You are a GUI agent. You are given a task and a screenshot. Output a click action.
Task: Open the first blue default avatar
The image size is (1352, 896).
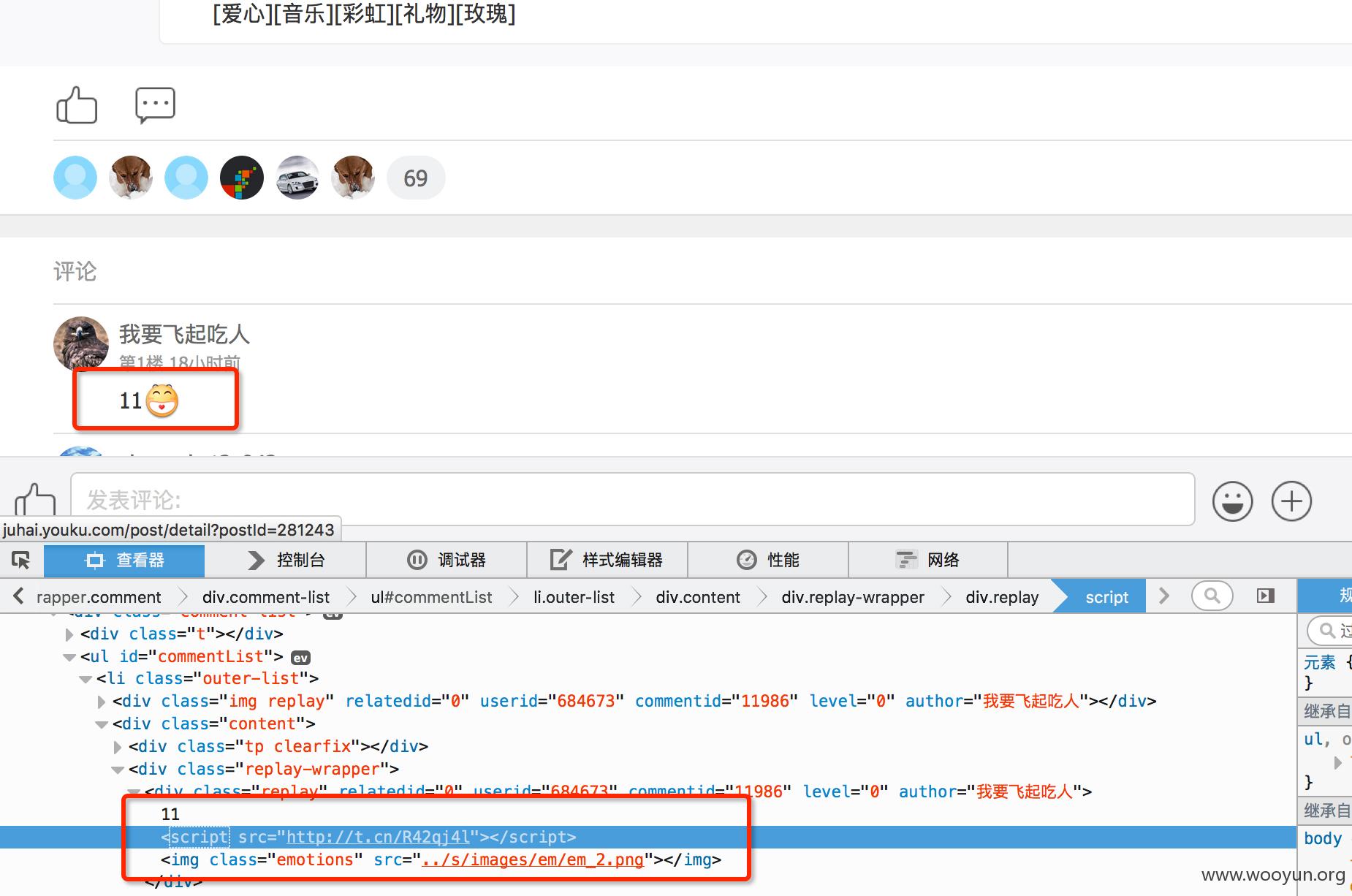coord(75,178)
